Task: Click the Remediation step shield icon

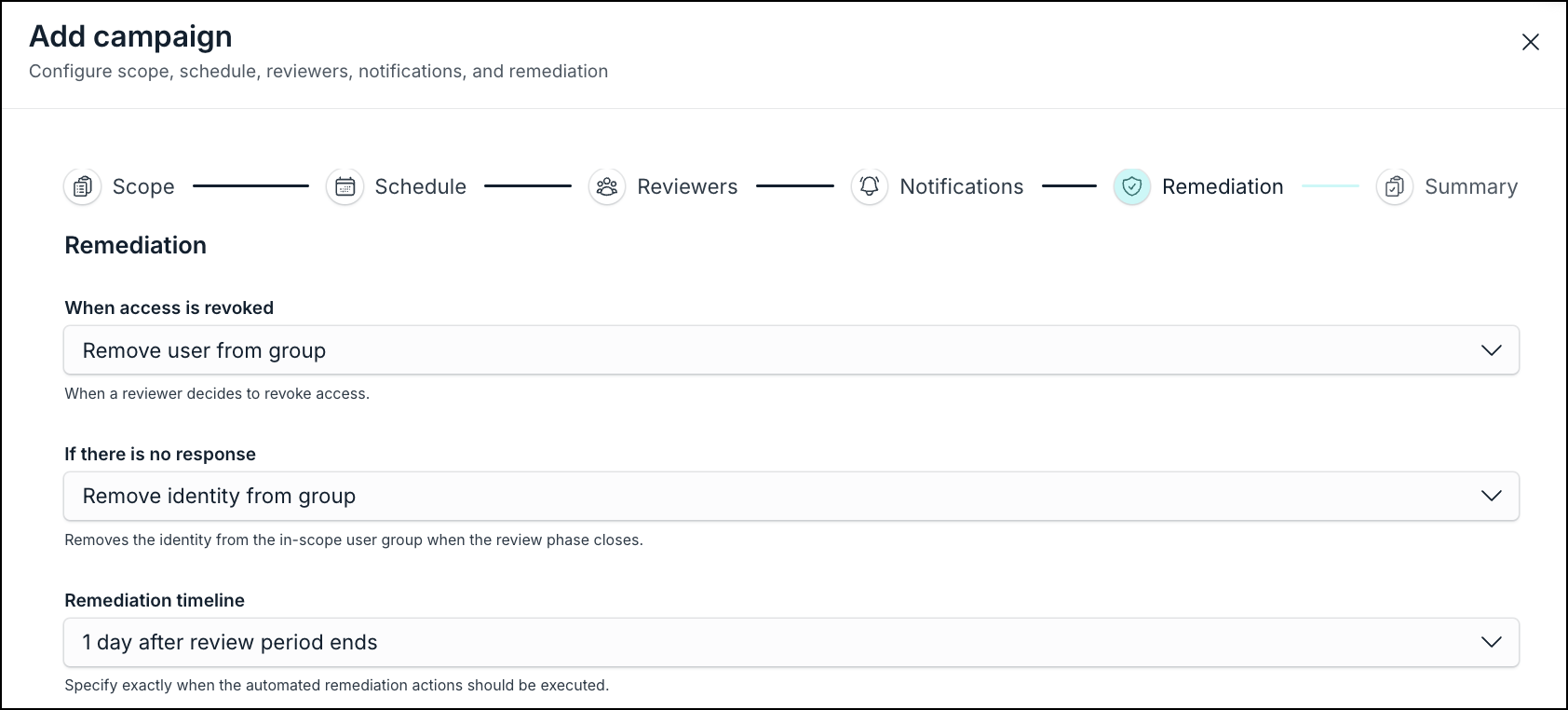Action: 1132,186
